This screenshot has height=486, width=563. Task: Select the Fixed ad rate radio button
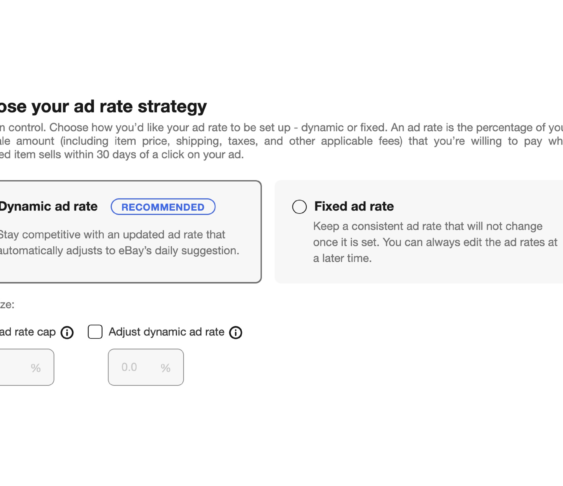click(x=299, y=207)
